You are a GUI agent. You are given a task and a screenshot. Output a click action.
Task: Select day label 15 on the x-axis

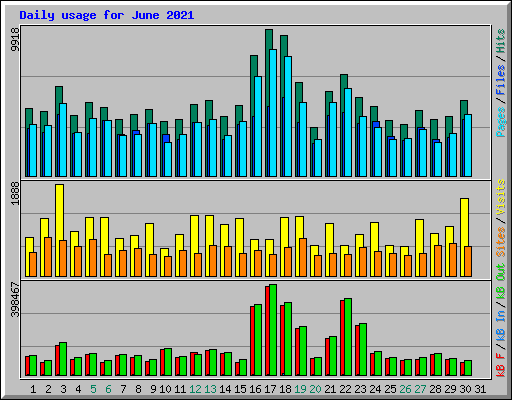[x=240, y=389]
